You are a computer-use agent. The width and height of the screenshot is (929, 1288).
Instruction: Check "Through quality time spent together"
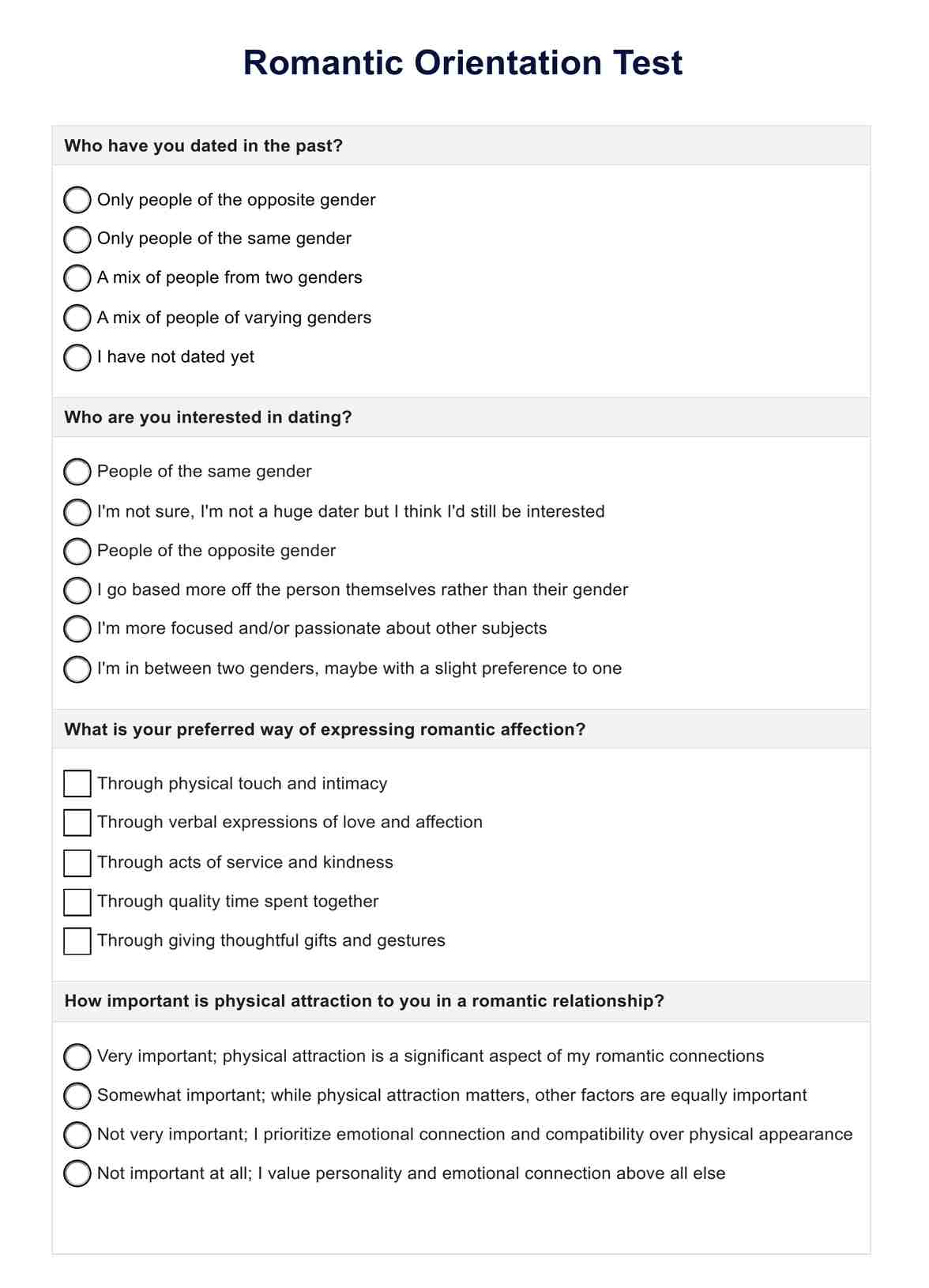pyautogui.click(x=77, y=902)
